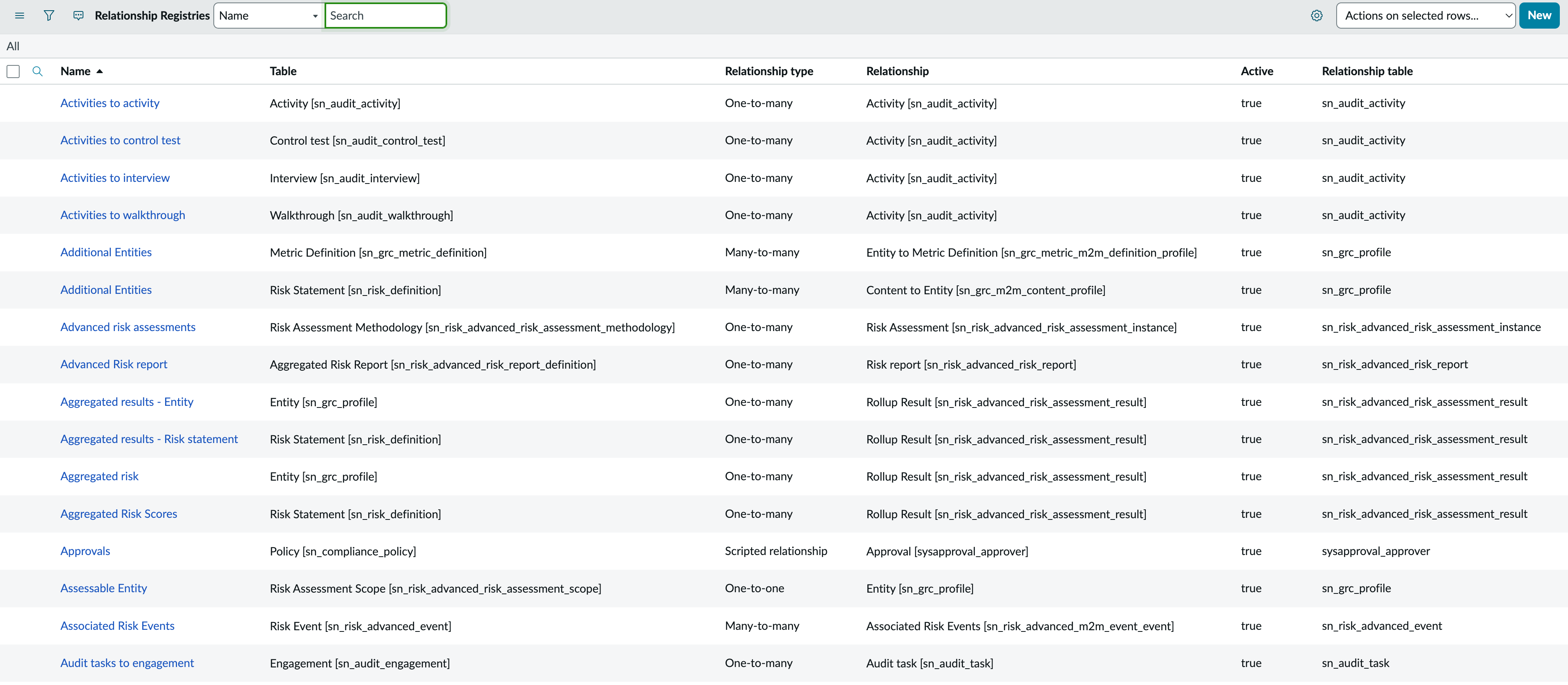1568x685 pixels.
Task: Open the Activities to activity record
Action: [110, 103]
